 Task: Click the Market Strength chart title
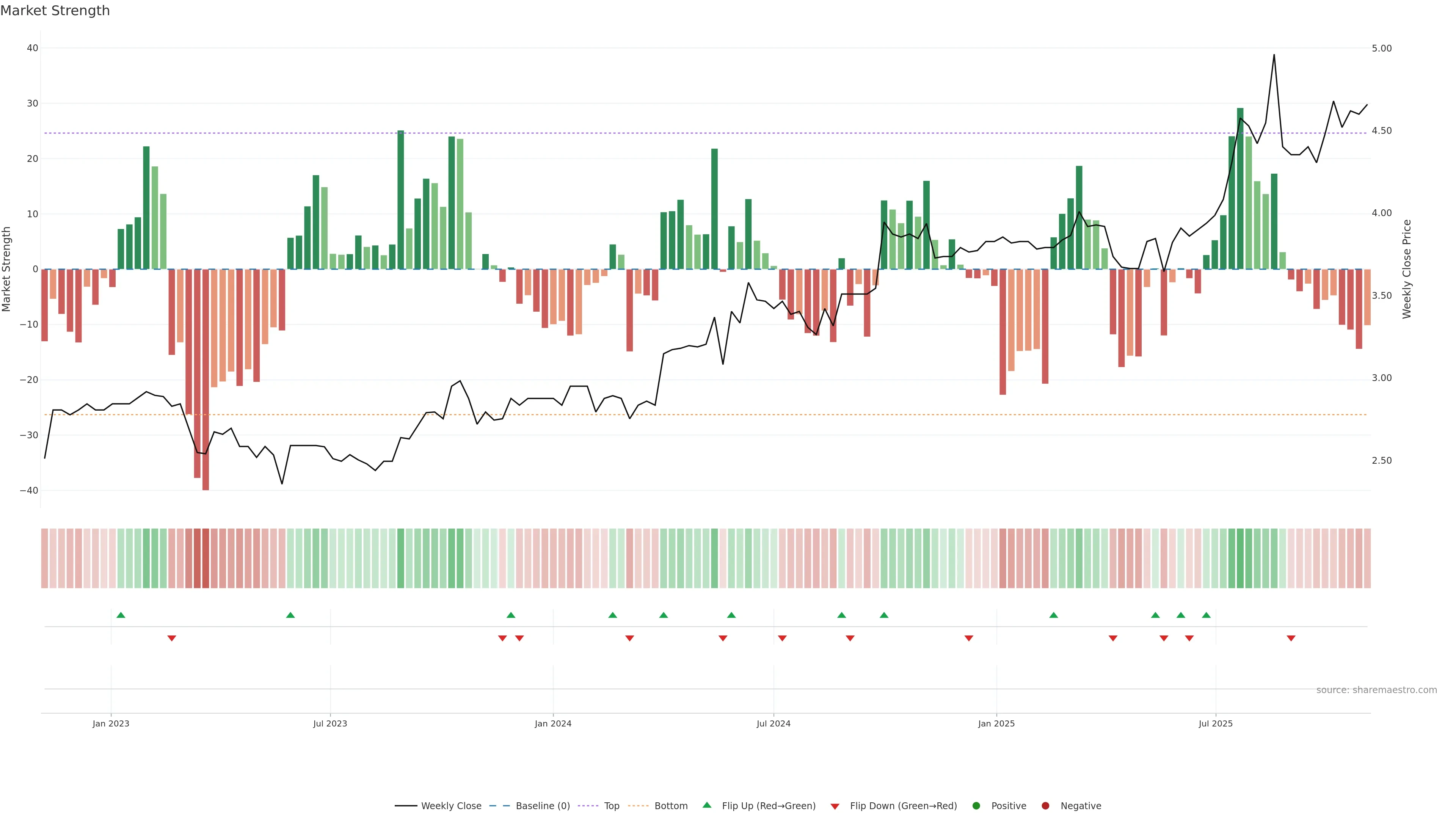(55, 11)
